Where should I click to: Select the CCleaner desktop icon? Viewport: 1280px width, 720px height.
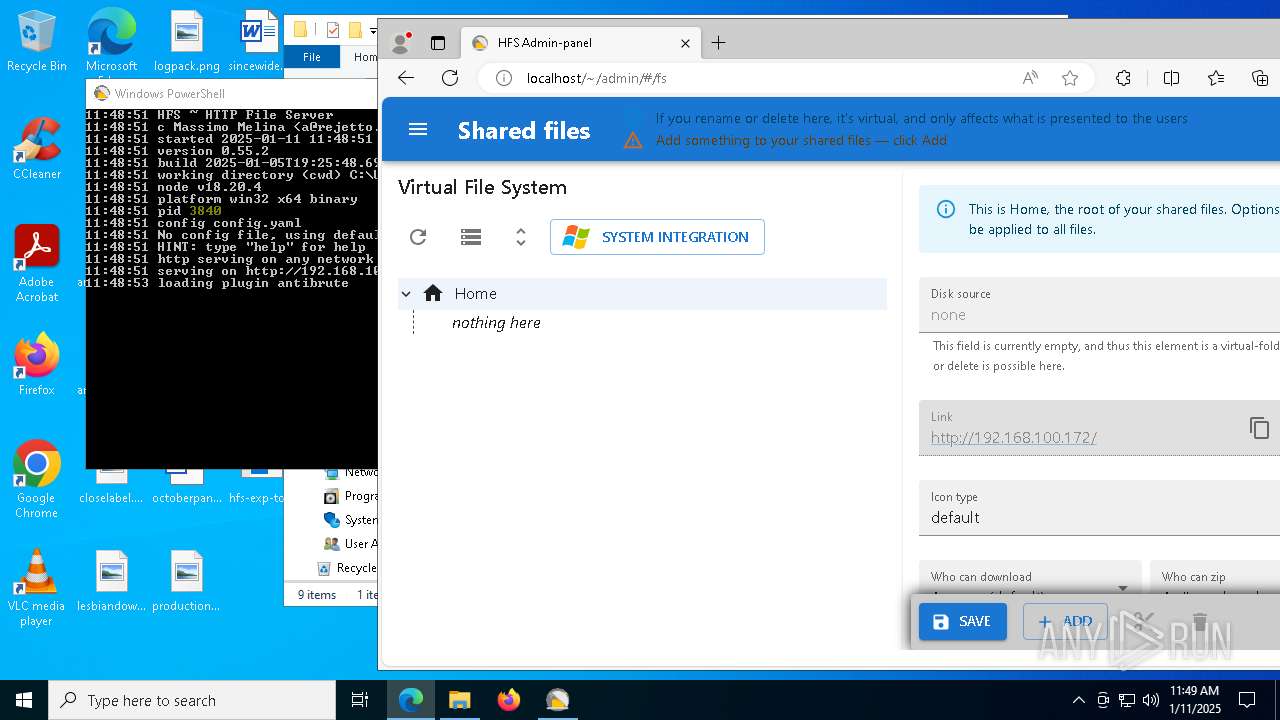(x=37, y=149)
